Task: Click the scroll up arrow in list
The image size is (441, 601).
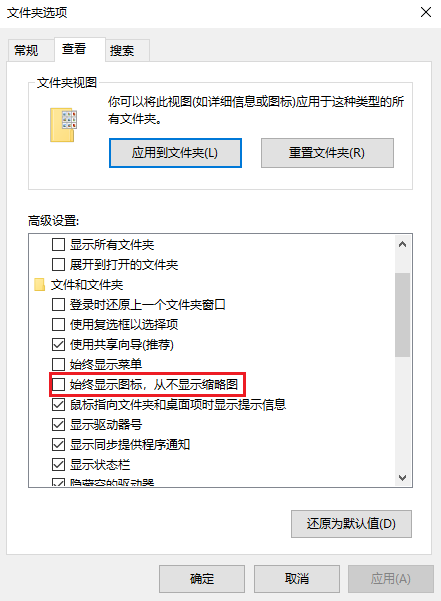Action: pos(402,244)
